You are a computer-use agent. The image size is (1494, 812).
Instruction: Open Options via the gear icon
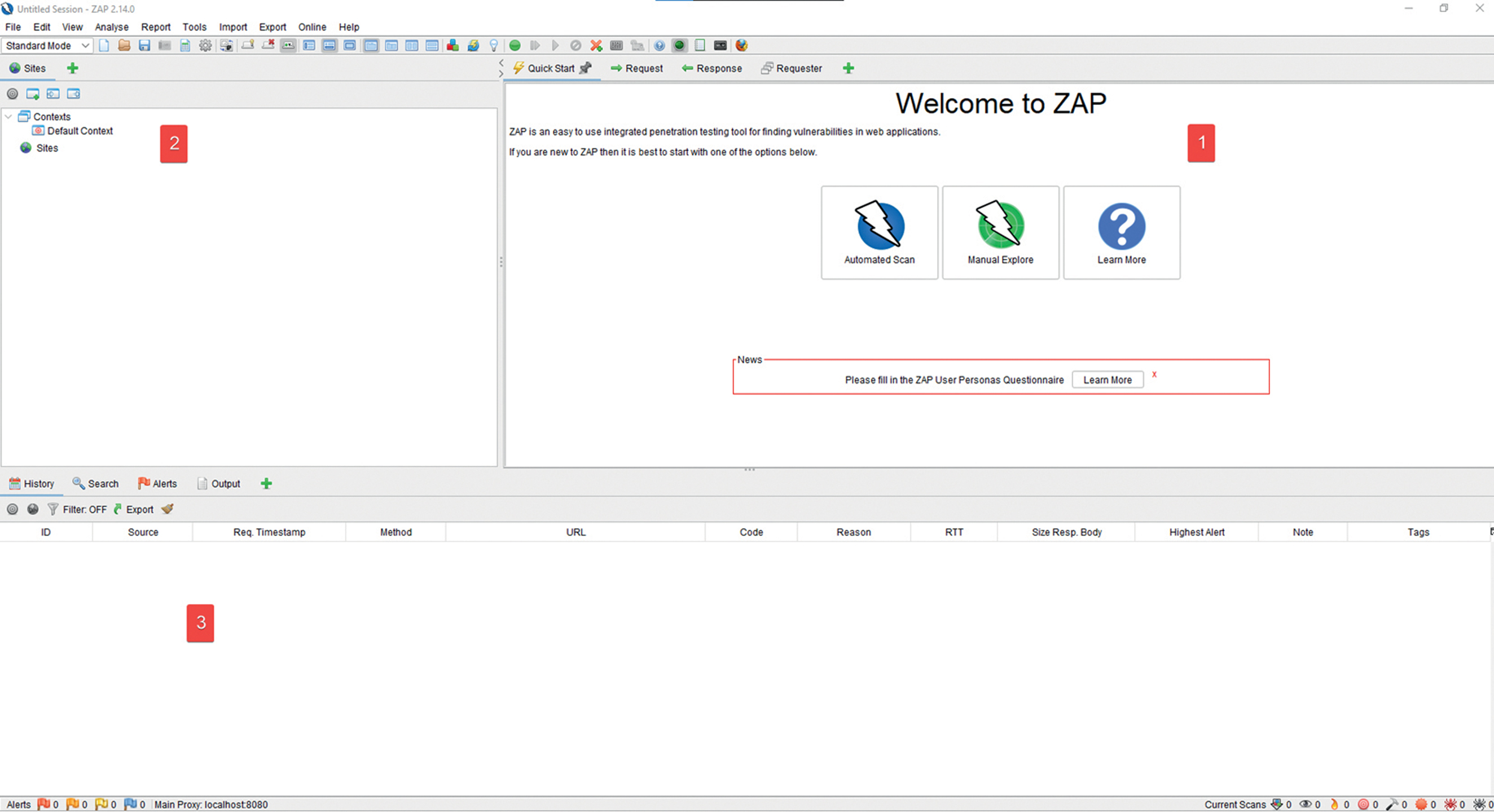pyautogui.click(x=205, y=45)
